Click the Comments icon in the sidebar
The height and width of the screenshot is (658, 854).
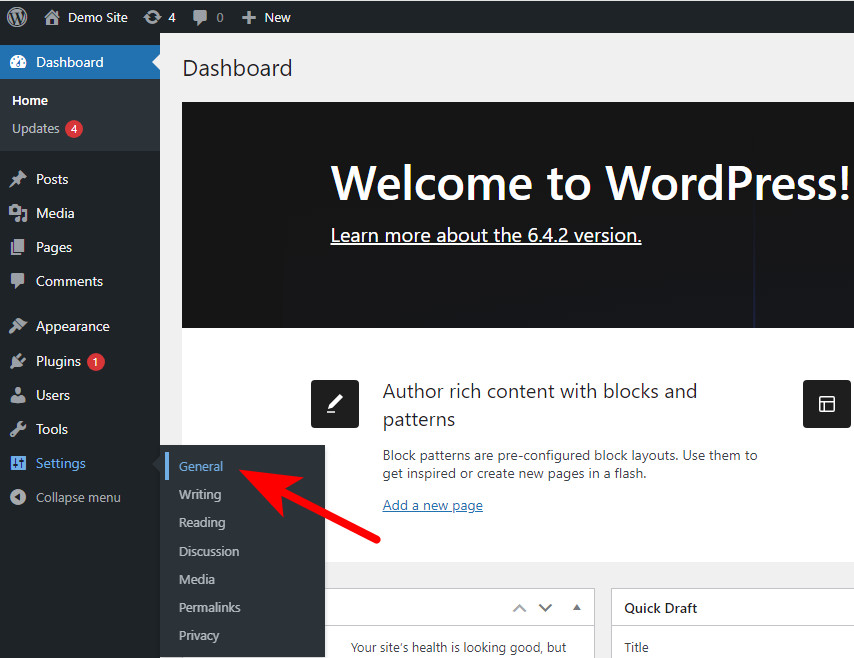coord(22,281)
